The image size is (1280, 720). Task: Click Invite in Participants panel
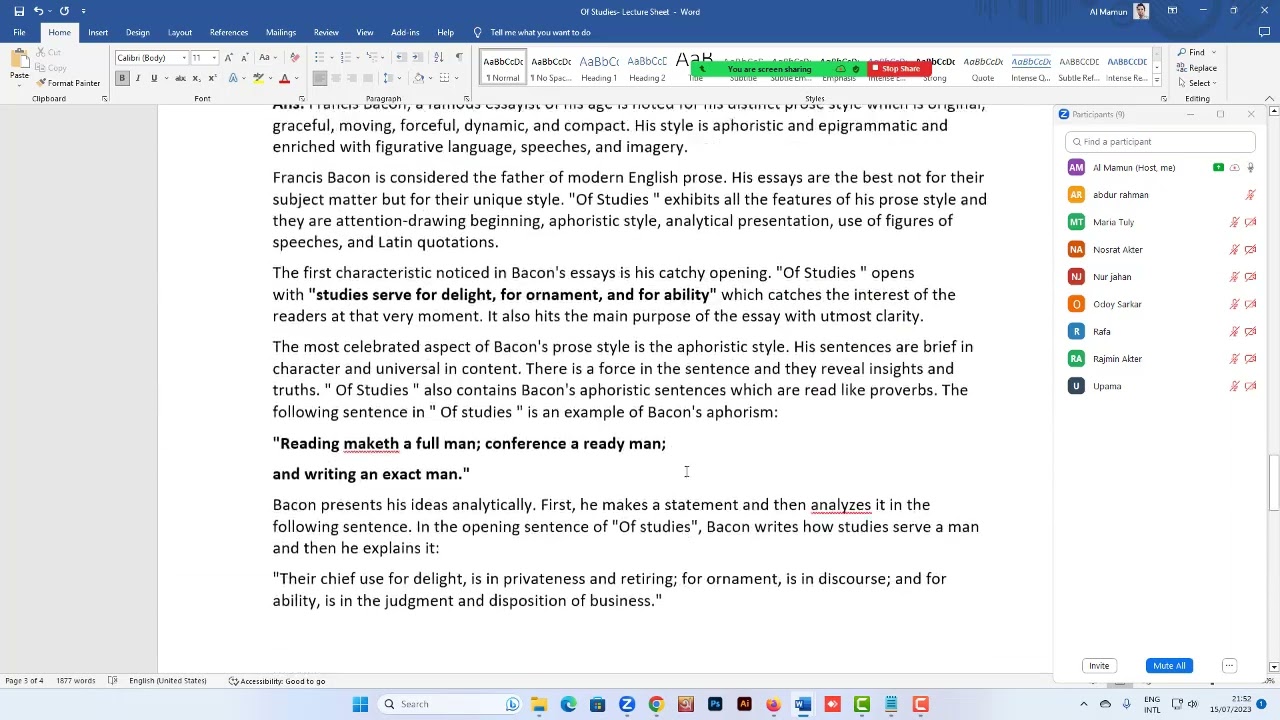click(x=1099, y=666)
